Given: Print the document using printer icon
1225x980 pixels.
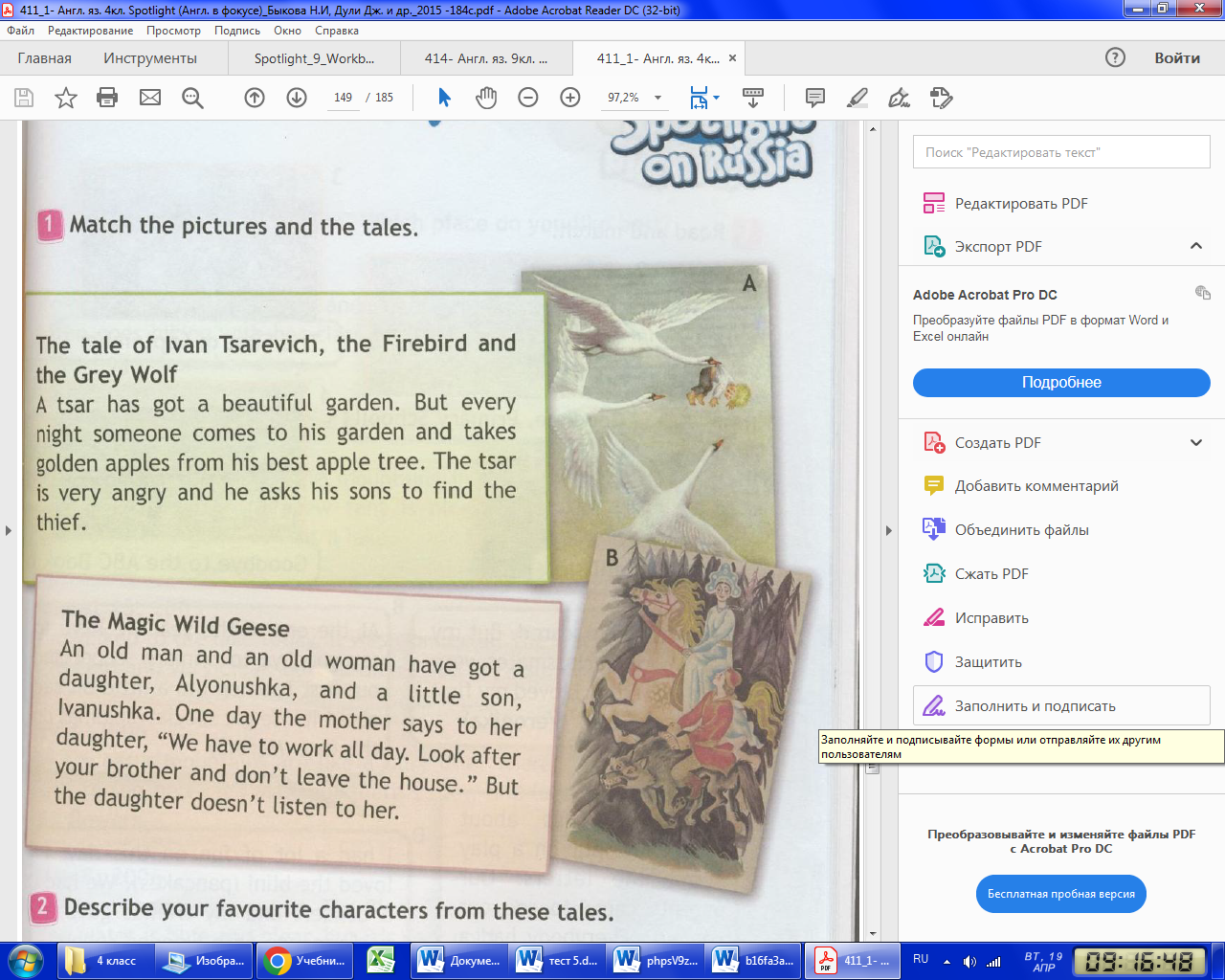Looking at the screenshot, I should coord(107,98).
